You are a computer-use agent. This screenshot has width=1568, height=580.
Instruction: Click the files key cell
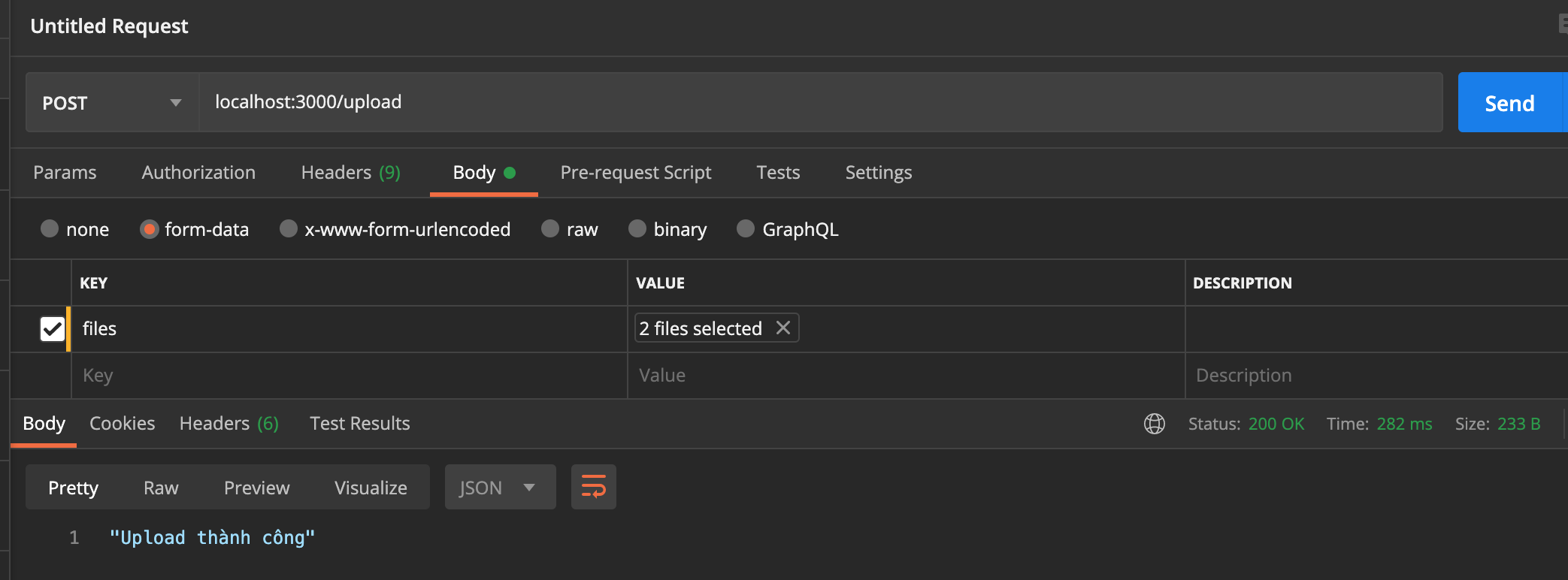350,328
